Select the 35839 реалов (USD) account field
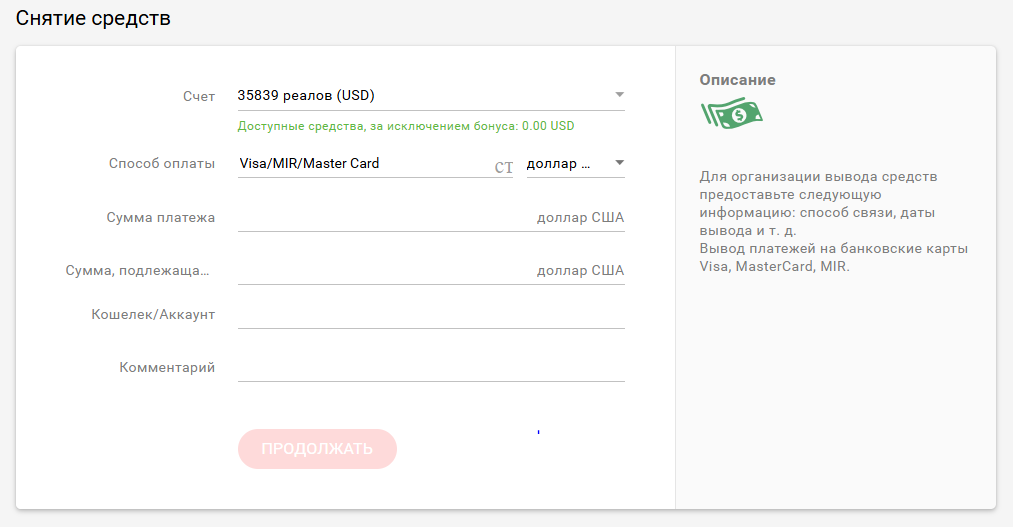This screenshot has width=1013, height=527. click(x=420, y=96)
